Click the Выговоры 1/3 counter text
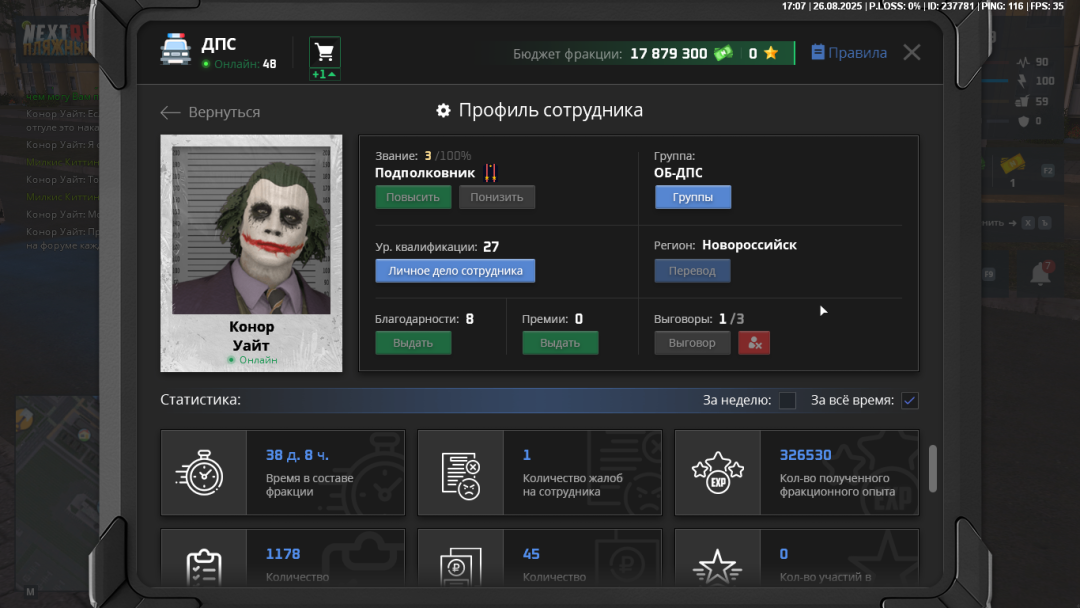This screenshot has height=608, width=1080. 699,319
